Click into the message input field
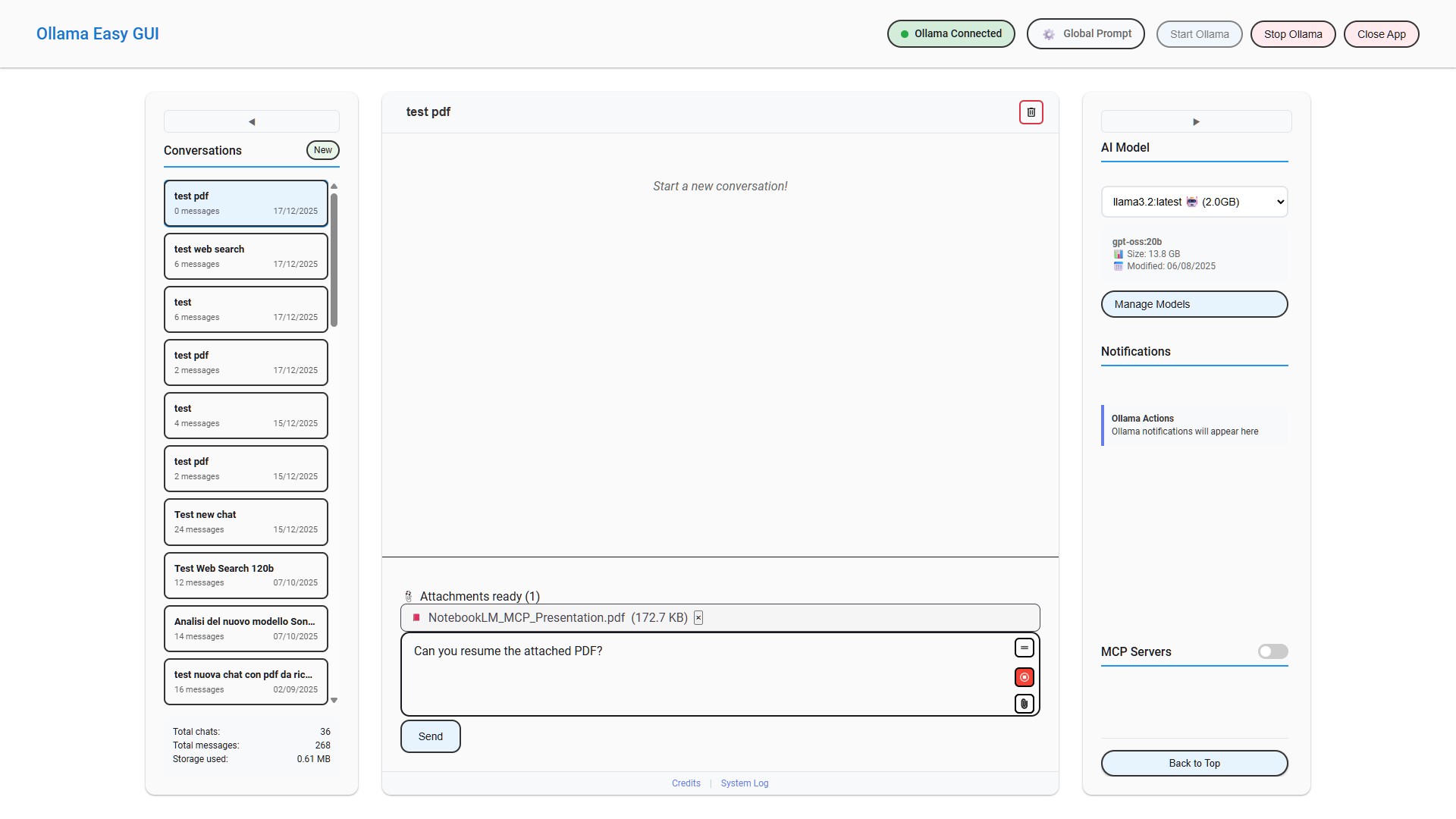This screenshot has width=1456, height=819. 705,673
